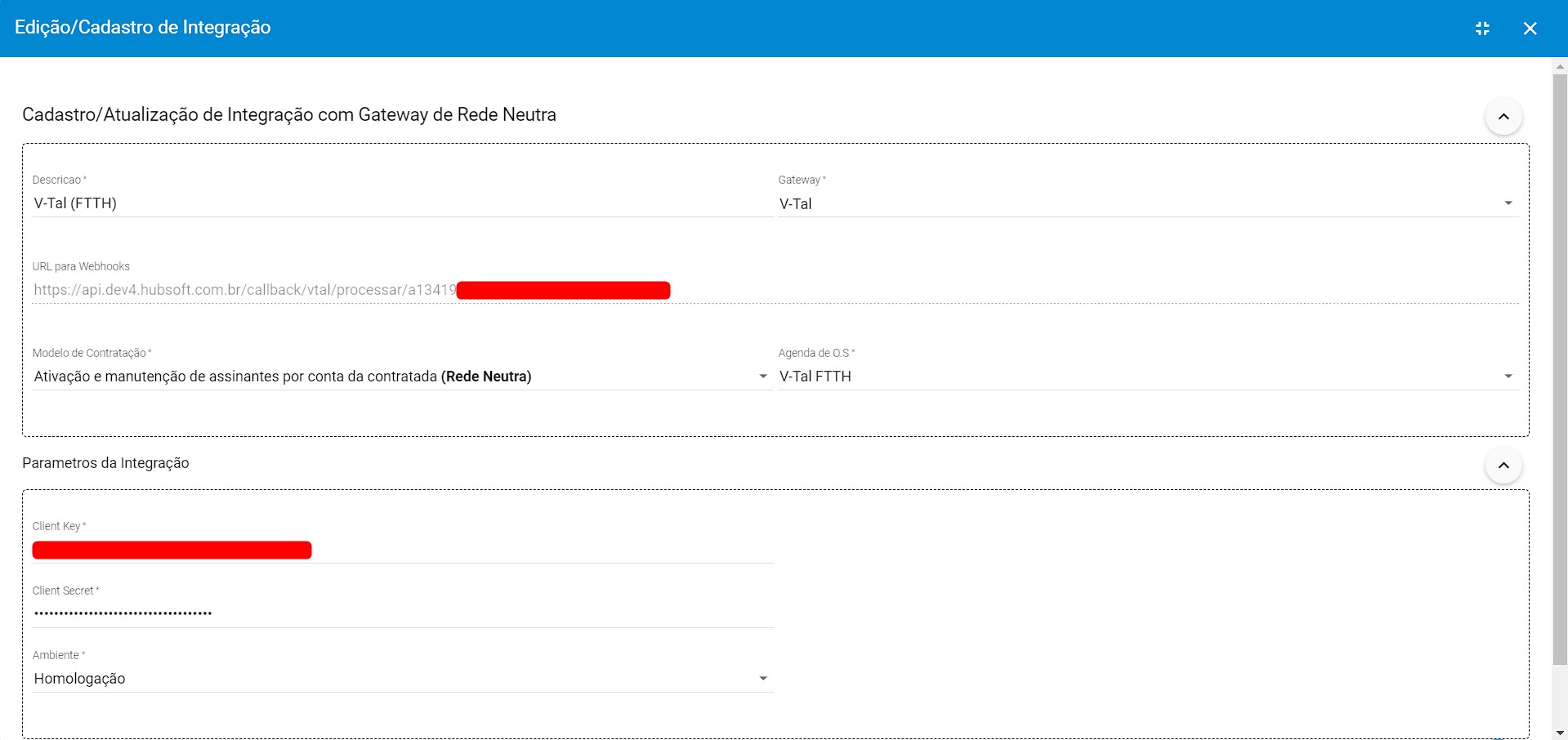Click the Cadastro/Atualização de Integração heading text
Screen dimensions: 1568x740
[289, 115]
